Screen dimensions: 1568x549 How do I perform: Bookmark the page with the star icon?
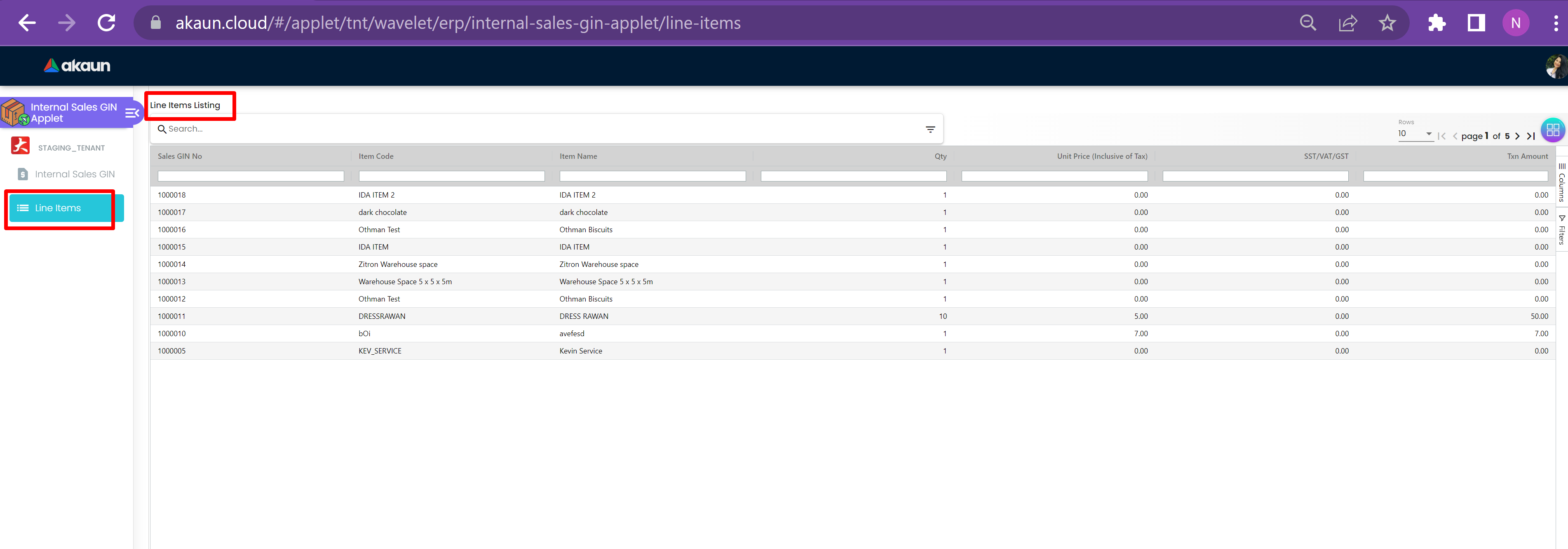coord(1387,23)
